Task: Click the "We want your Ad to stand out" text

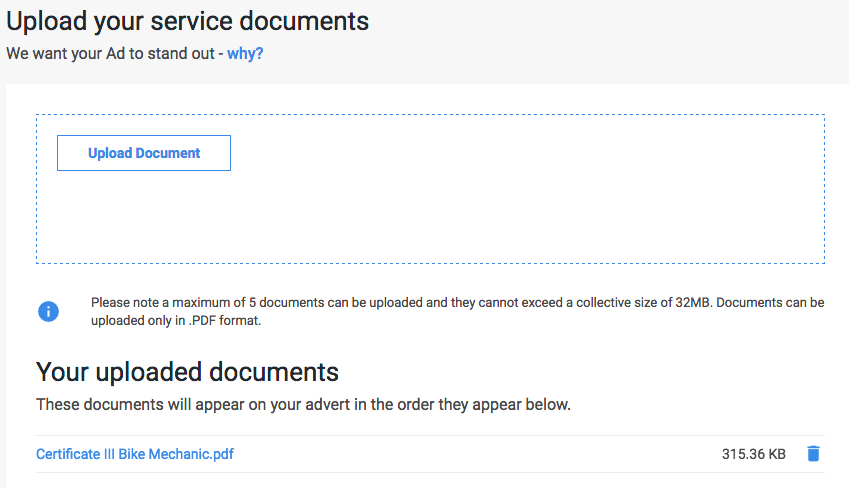Action: click(x=110, y=54)
